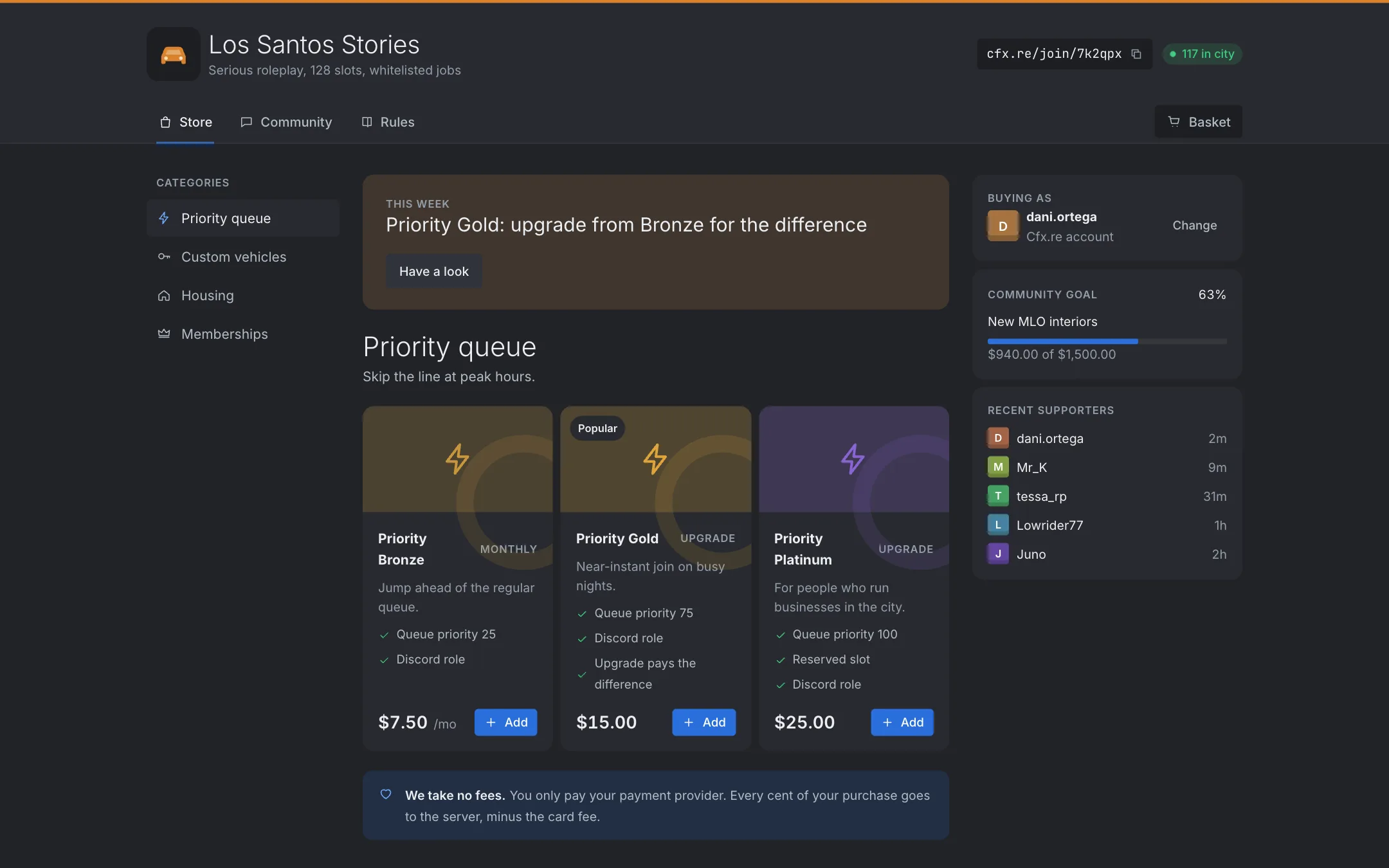Switch to the Community tab
1389x868 pixels.
[286, 122]
